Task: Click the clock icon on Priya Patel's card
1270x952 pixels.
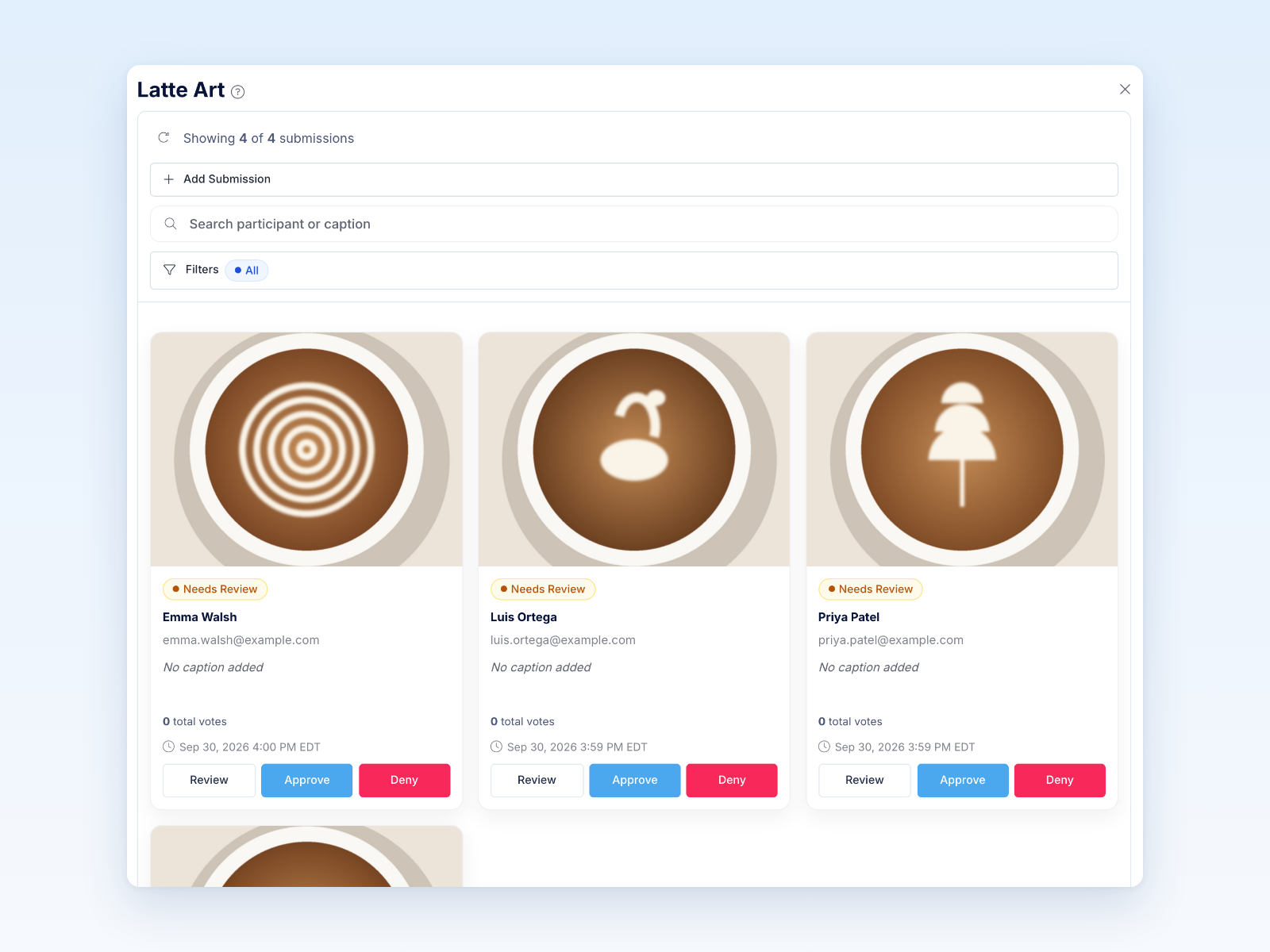Action: click(x=825, y=747)
